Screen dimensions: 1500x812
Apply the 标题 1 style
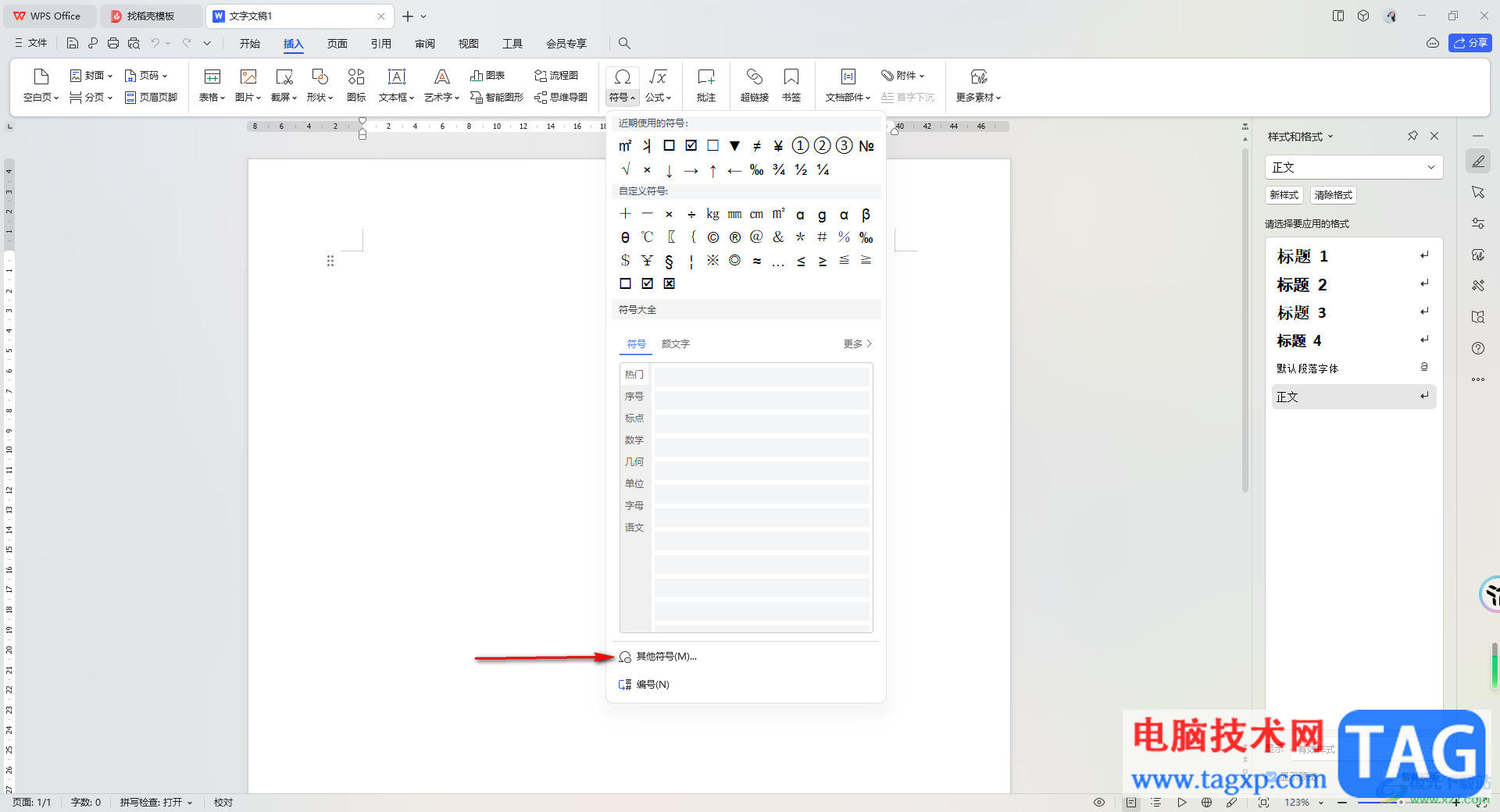[1353, 256]
